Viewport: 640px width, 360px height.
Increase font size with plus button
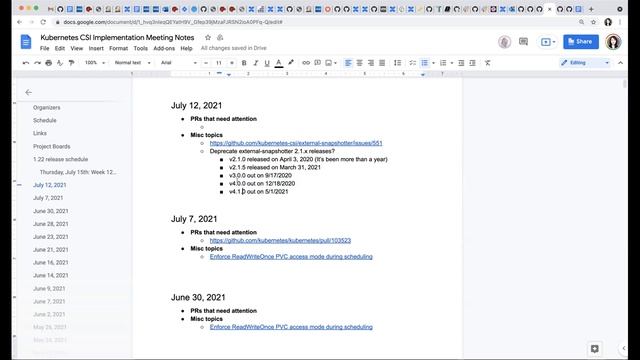tap(232, 63)
